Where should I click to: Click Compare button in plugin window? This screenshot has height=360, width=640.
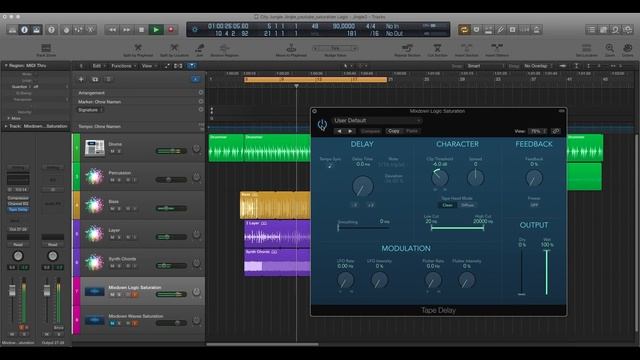click(x=370, y=131)
